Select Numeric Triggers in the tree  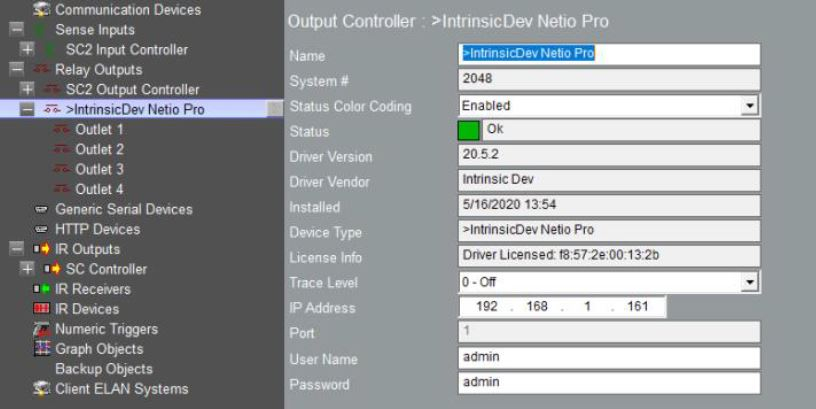point(107,329)
